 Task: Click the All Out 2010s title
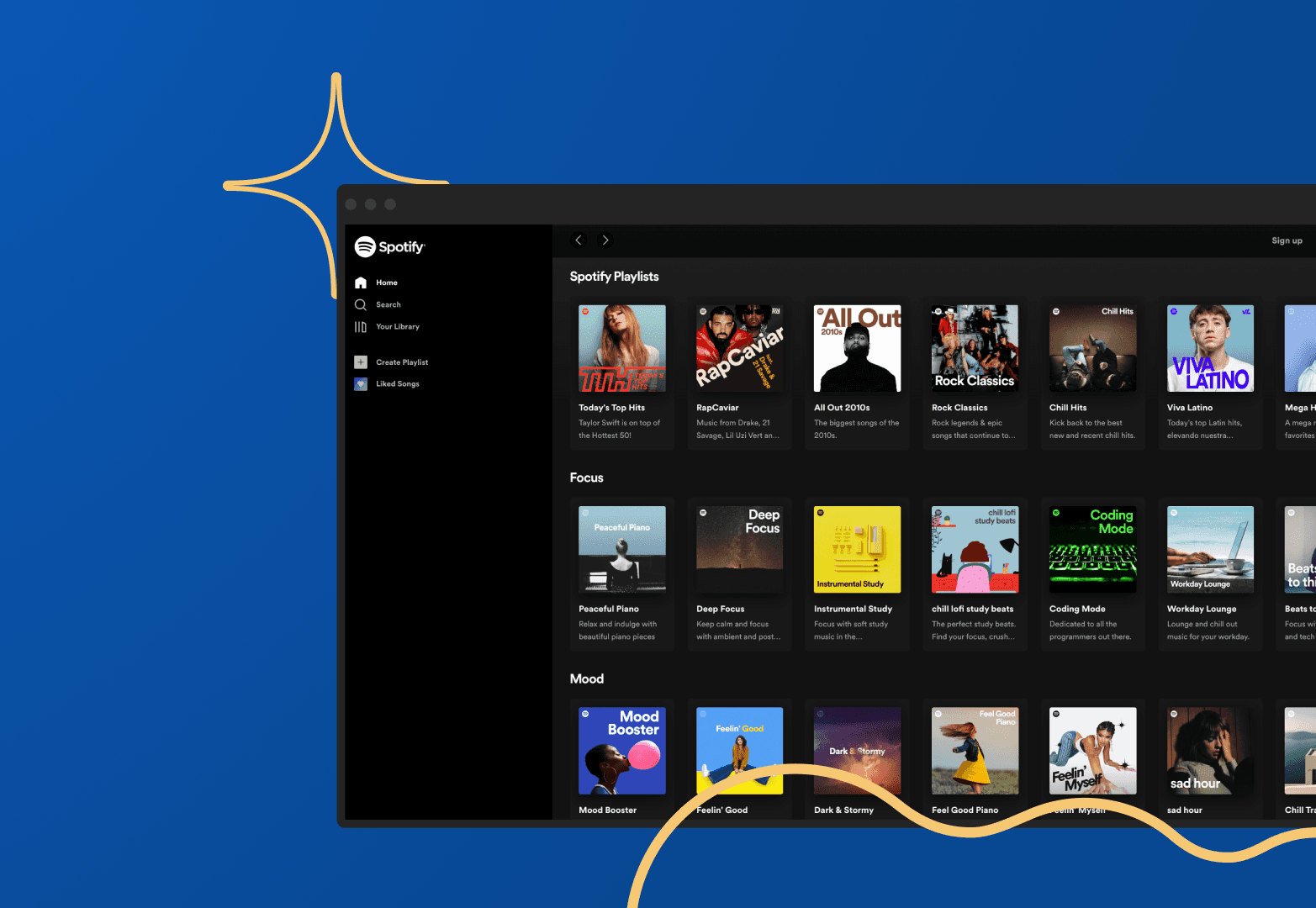pos(842,408)
